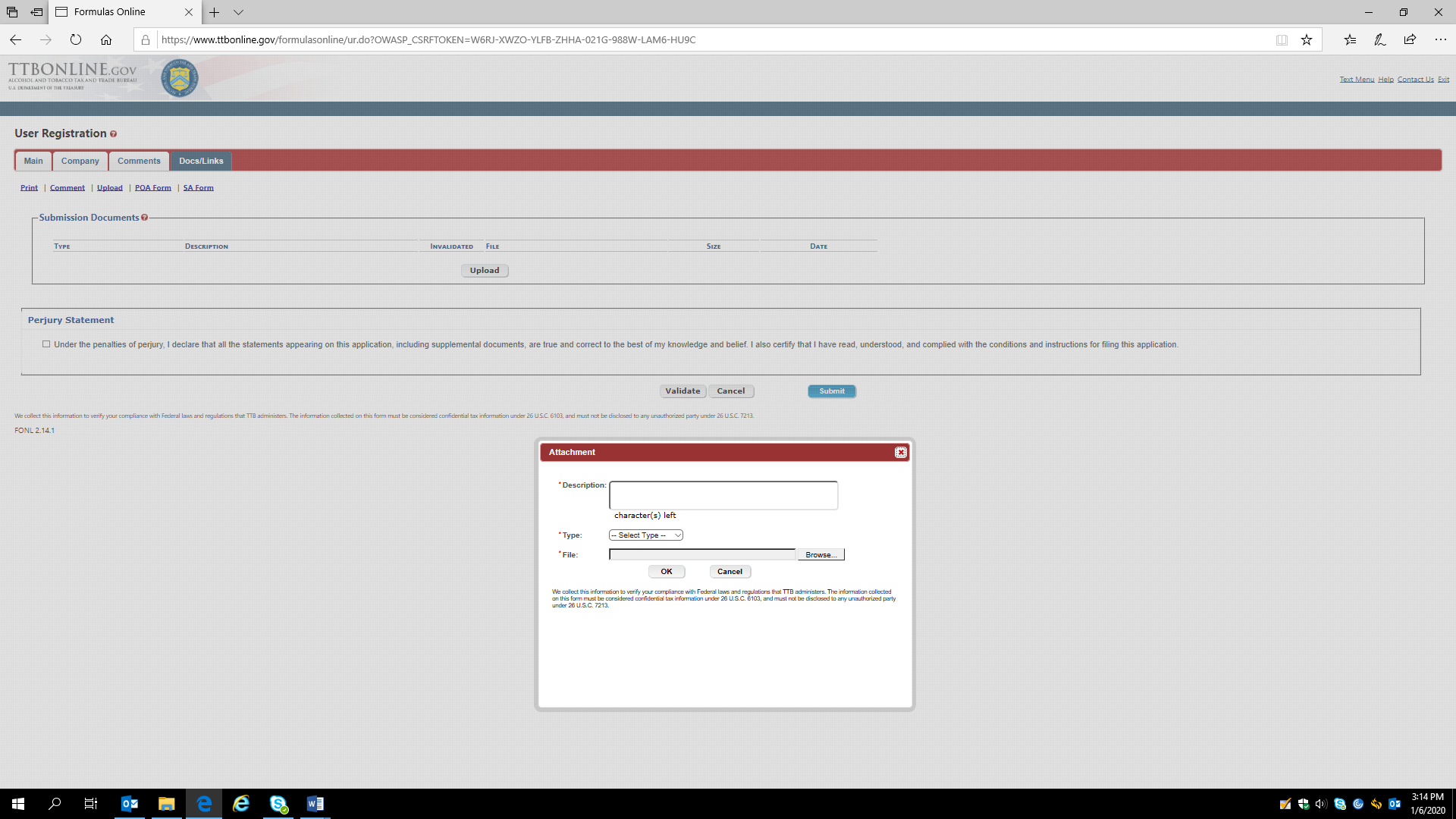
Task: Check the Perjury Statement checkbox
Action: (x=46, y=344)
